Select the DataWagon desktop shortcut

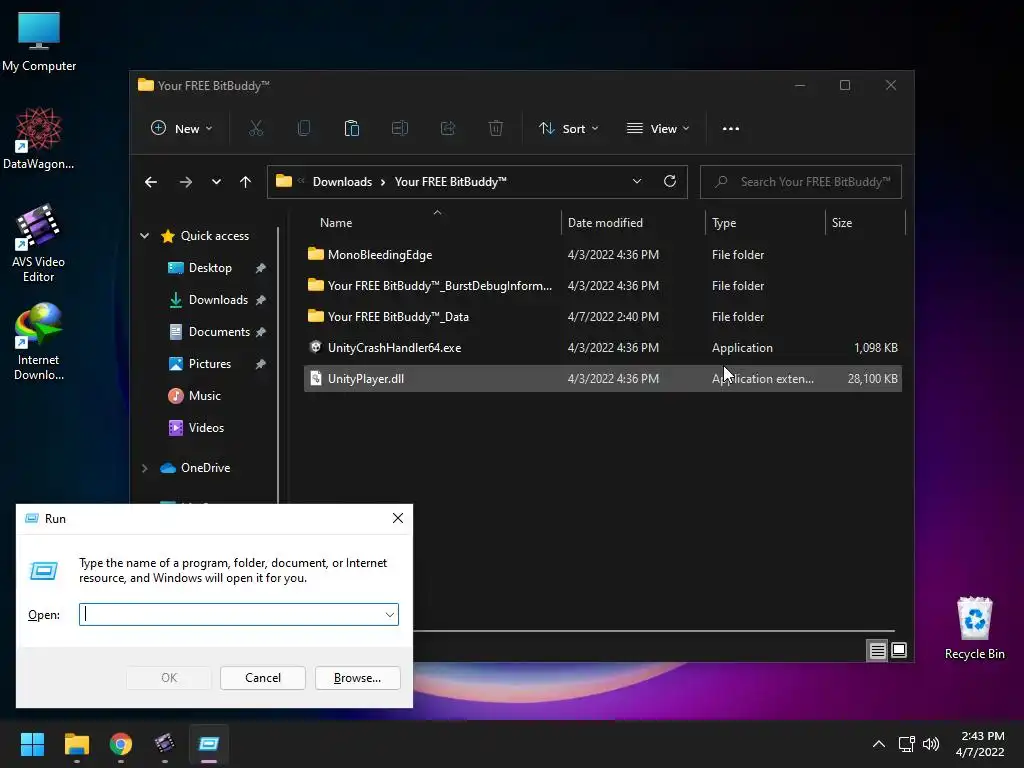point(39,138)
